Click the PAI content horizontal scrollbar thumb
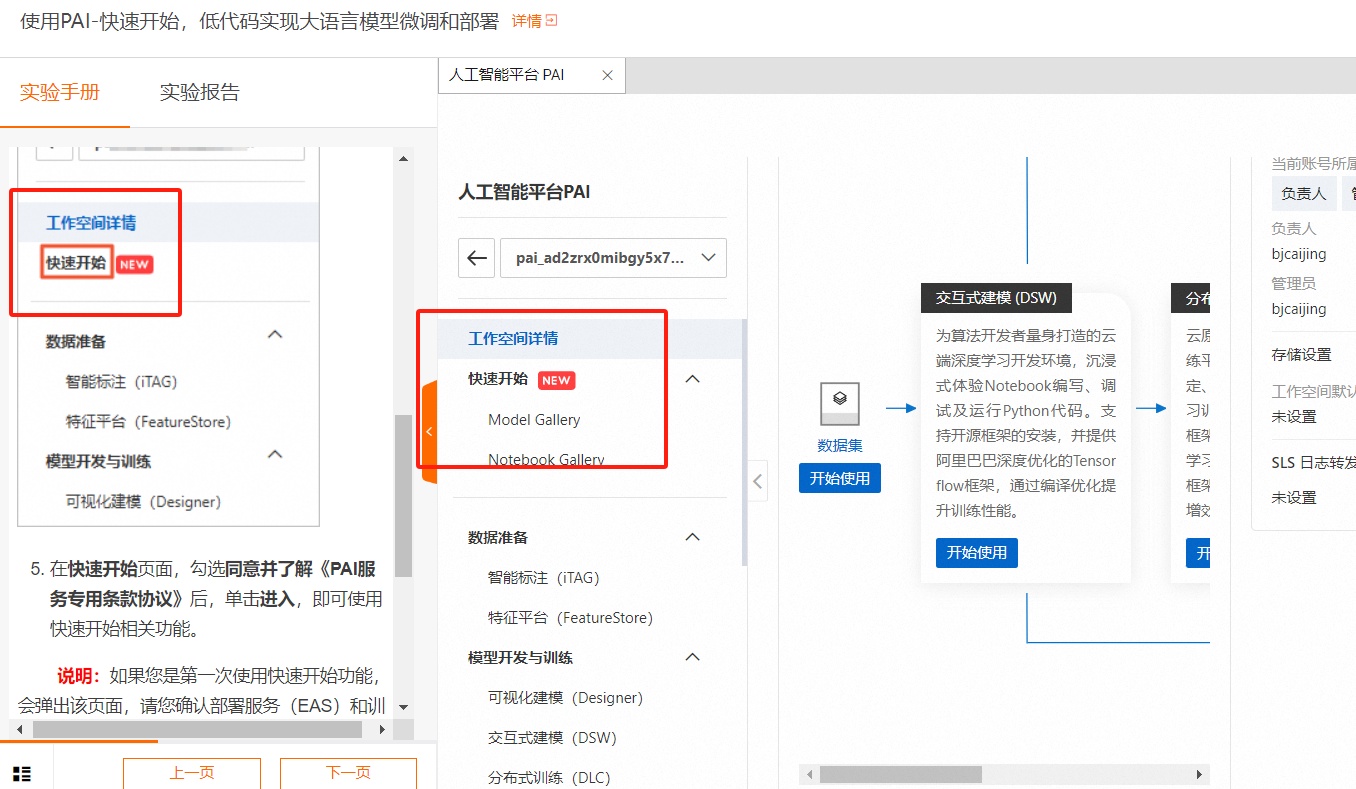The height and width of the screenshot is (789, 1356). tap(900, 774)
